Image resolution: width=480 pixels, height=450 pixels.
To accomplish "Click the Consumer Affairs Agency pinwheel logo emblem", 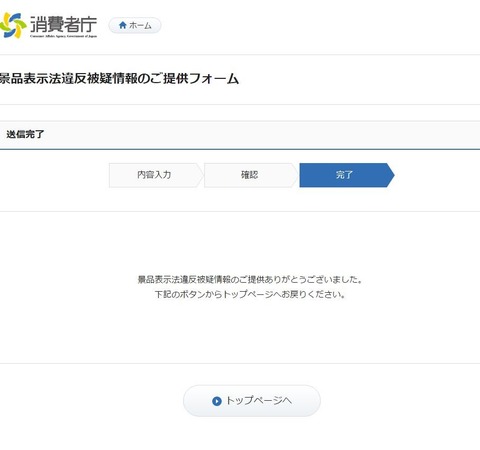I will (13, 26).
